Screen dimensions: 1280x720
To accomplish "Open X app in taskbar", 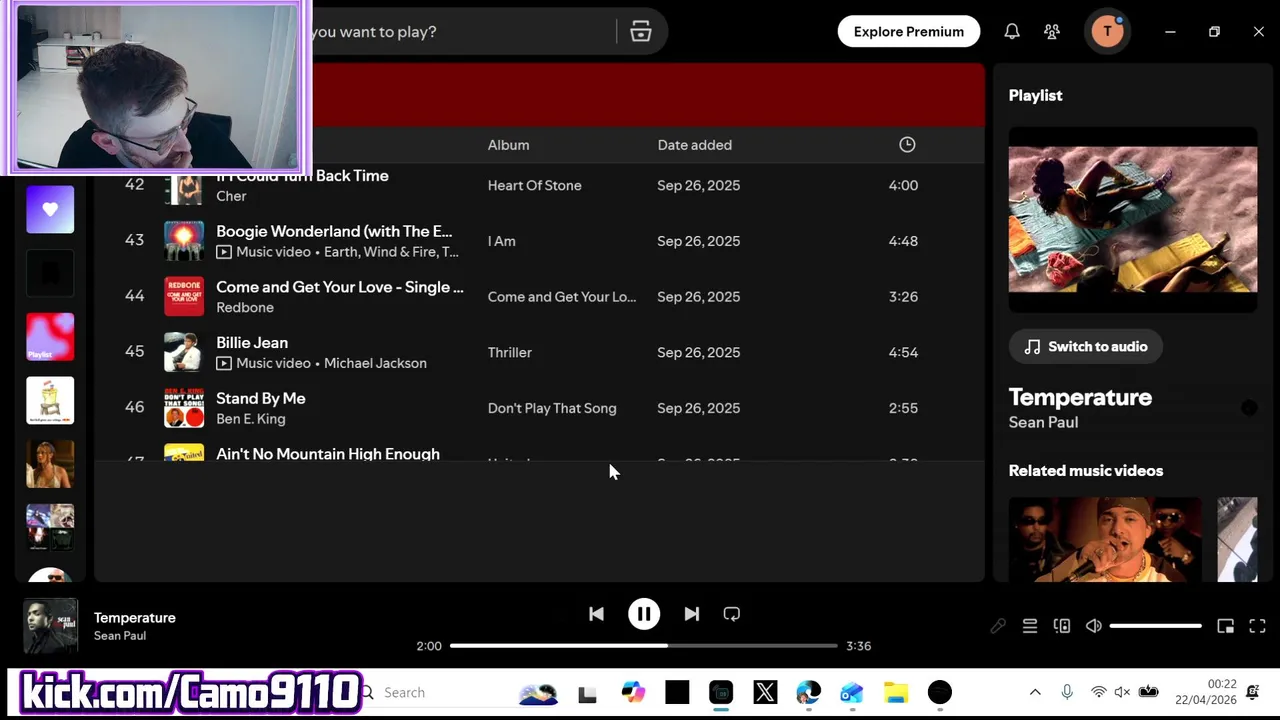I will 765,692.
